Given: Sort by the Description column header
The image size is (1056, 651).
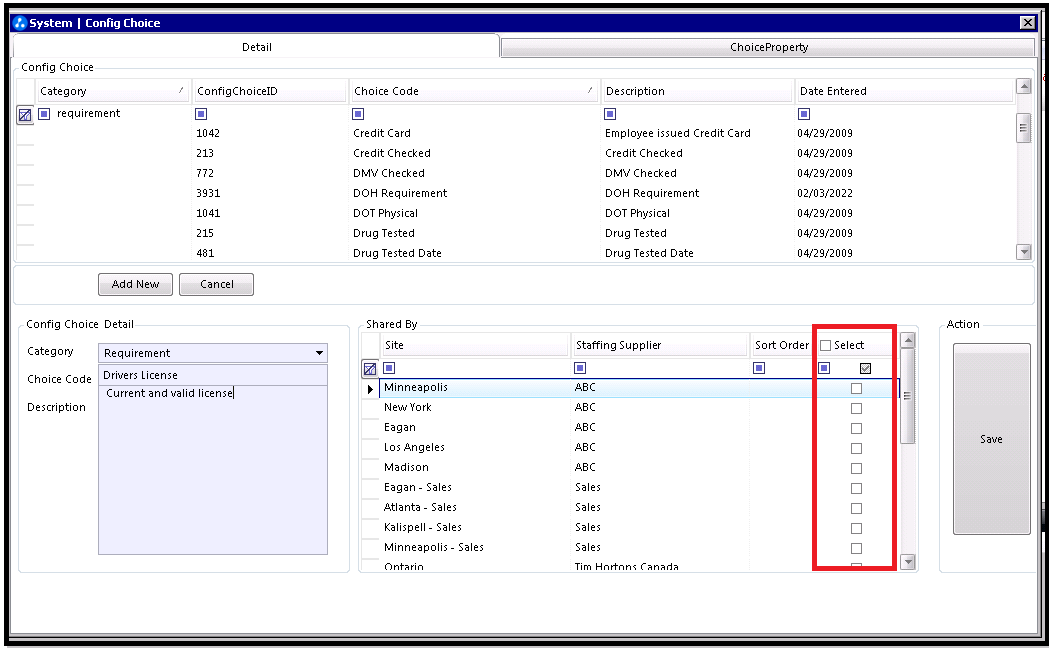Looking at the screenshot, I should (x=697, y=91).
